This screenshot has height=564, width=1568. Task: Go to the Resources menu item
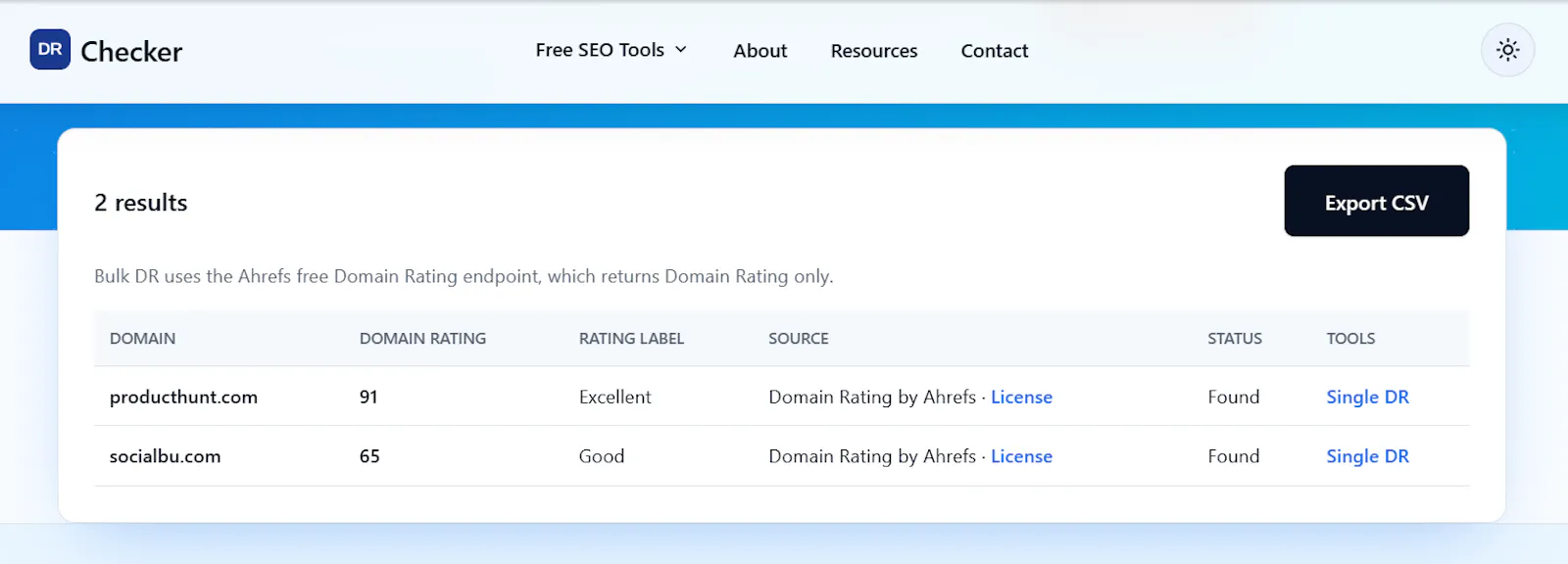click(874, 51)
